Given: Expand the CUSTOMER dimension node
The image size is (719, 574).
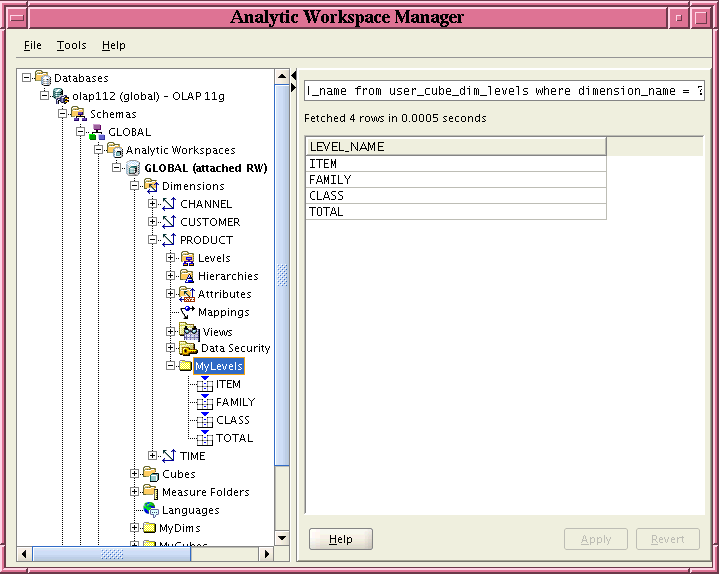Looking at the screenshot, I should pyautogui.click(x=153, y=222).
